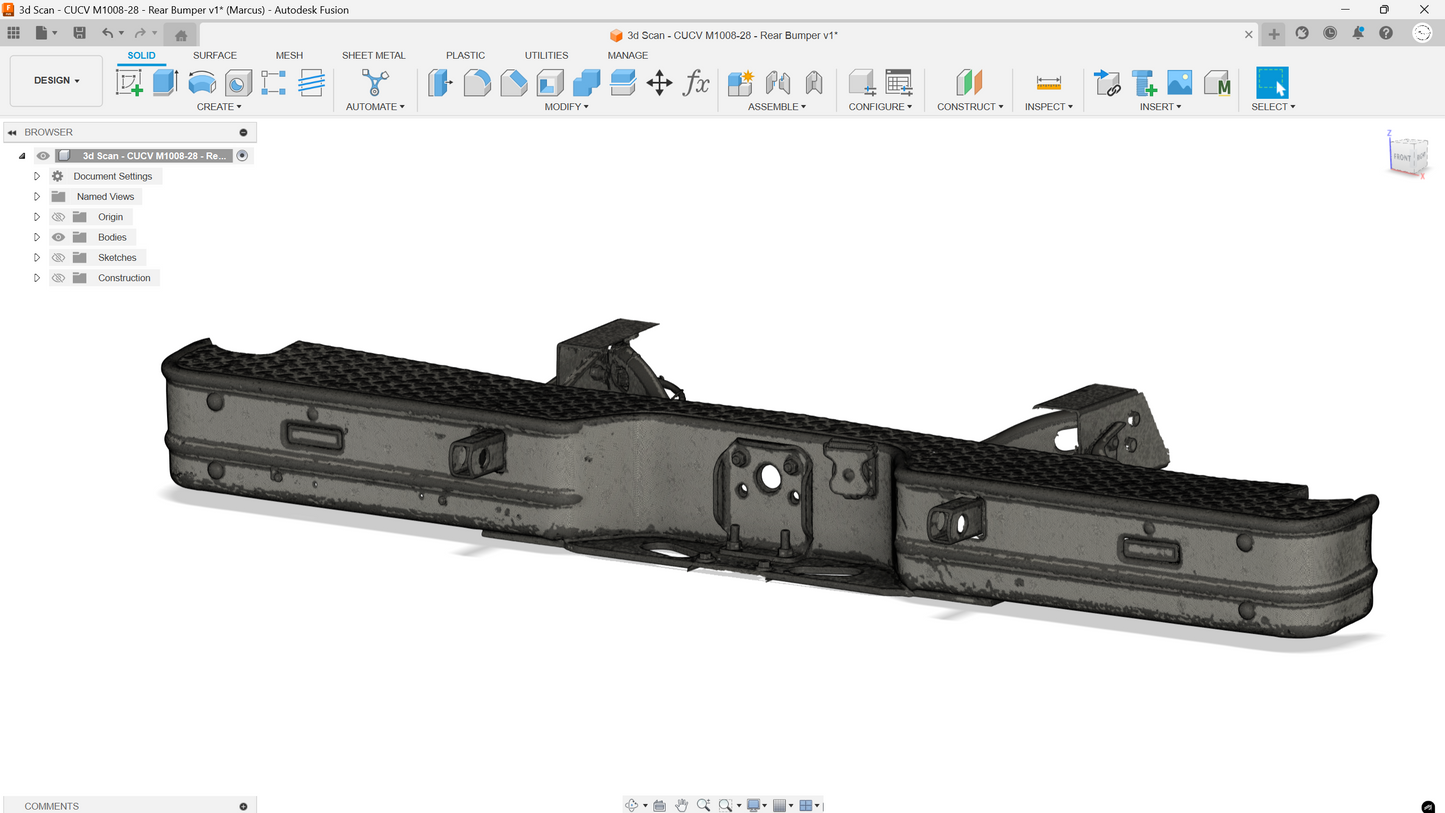1445x813 pixels.
Task: Open the Change Parameters fx tool
Action: [x=696, y=83]
